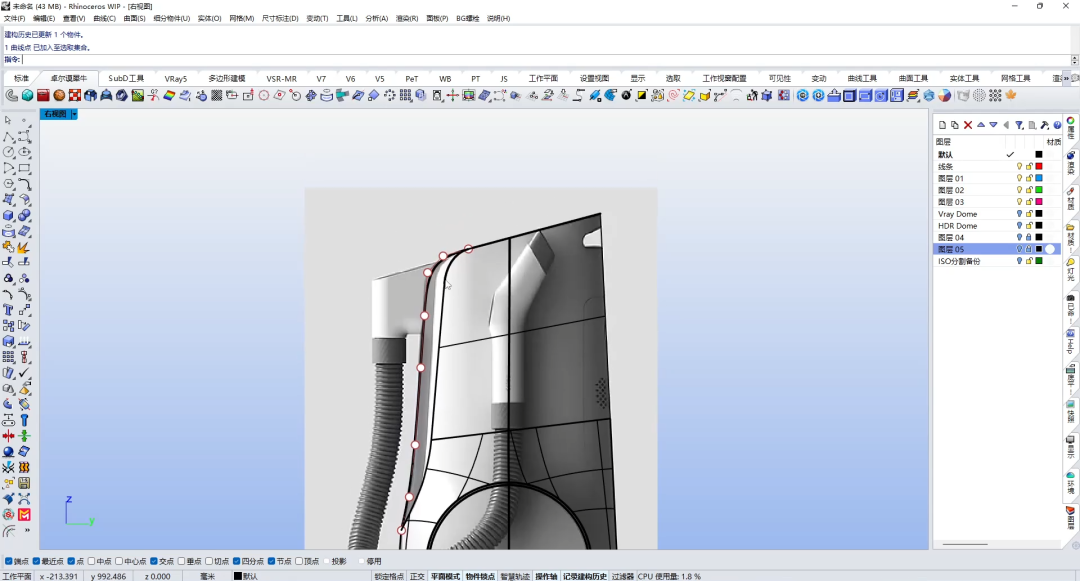Open the 渲染(R) menu
Screen dimensions: 1080x581
point(406,19)
